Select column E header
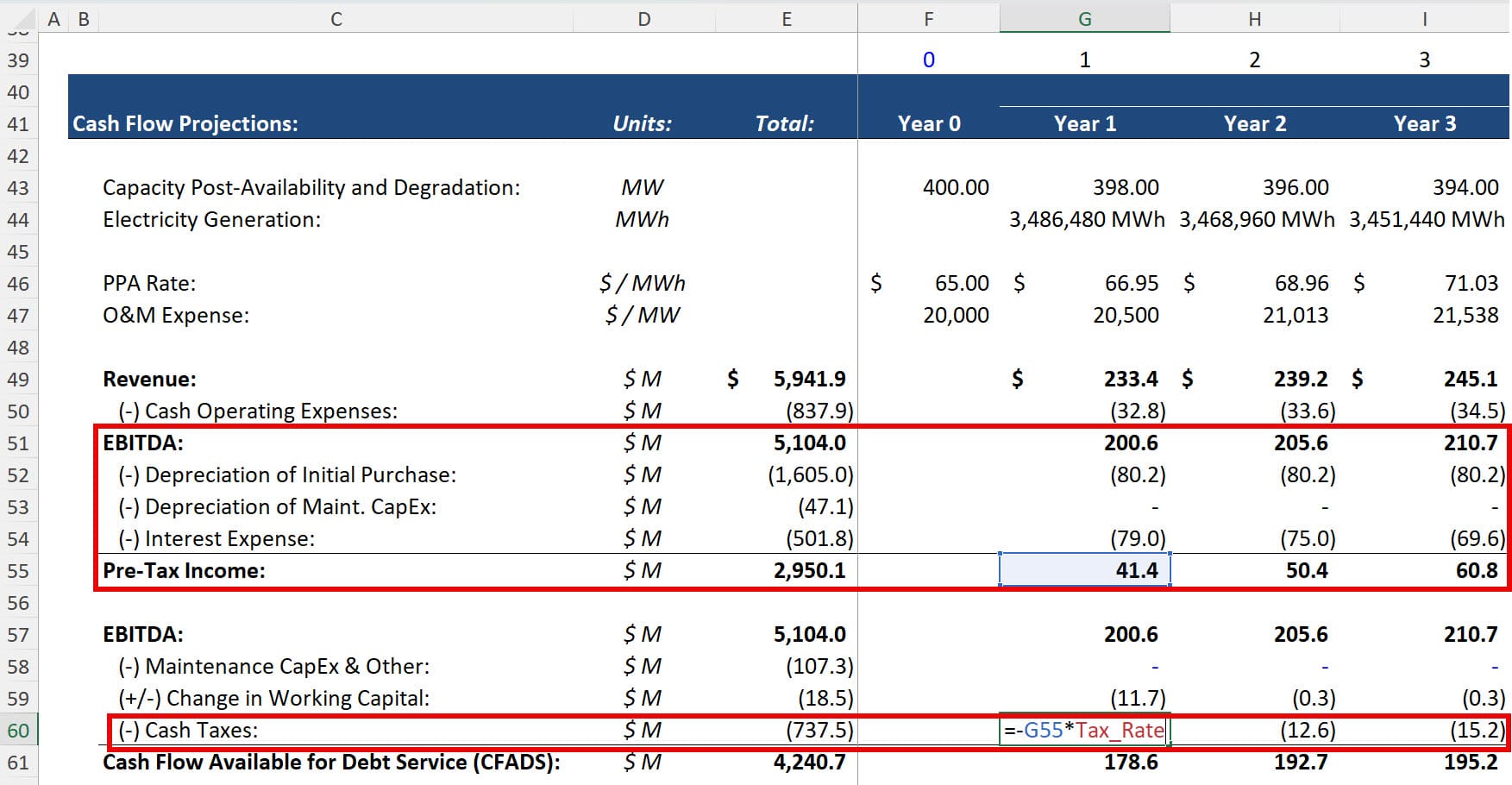Image resolution: width=1512 pixels, height=785 pixels. click(x=786, y=17)
